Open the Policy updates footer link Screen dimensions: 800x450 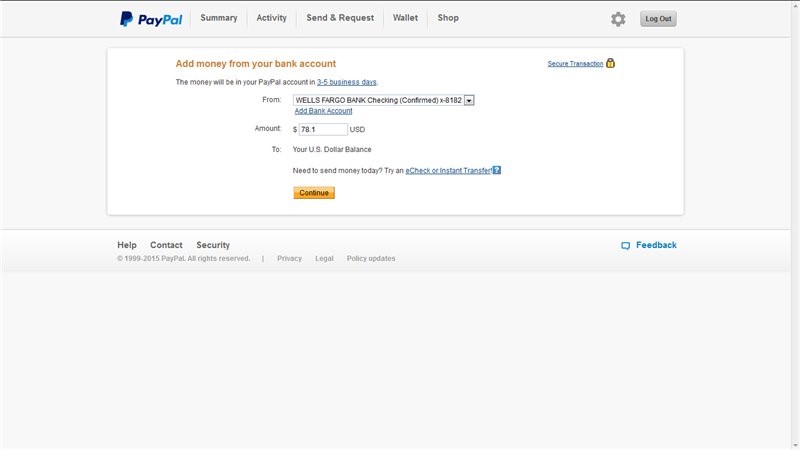[x=371, y=259]
